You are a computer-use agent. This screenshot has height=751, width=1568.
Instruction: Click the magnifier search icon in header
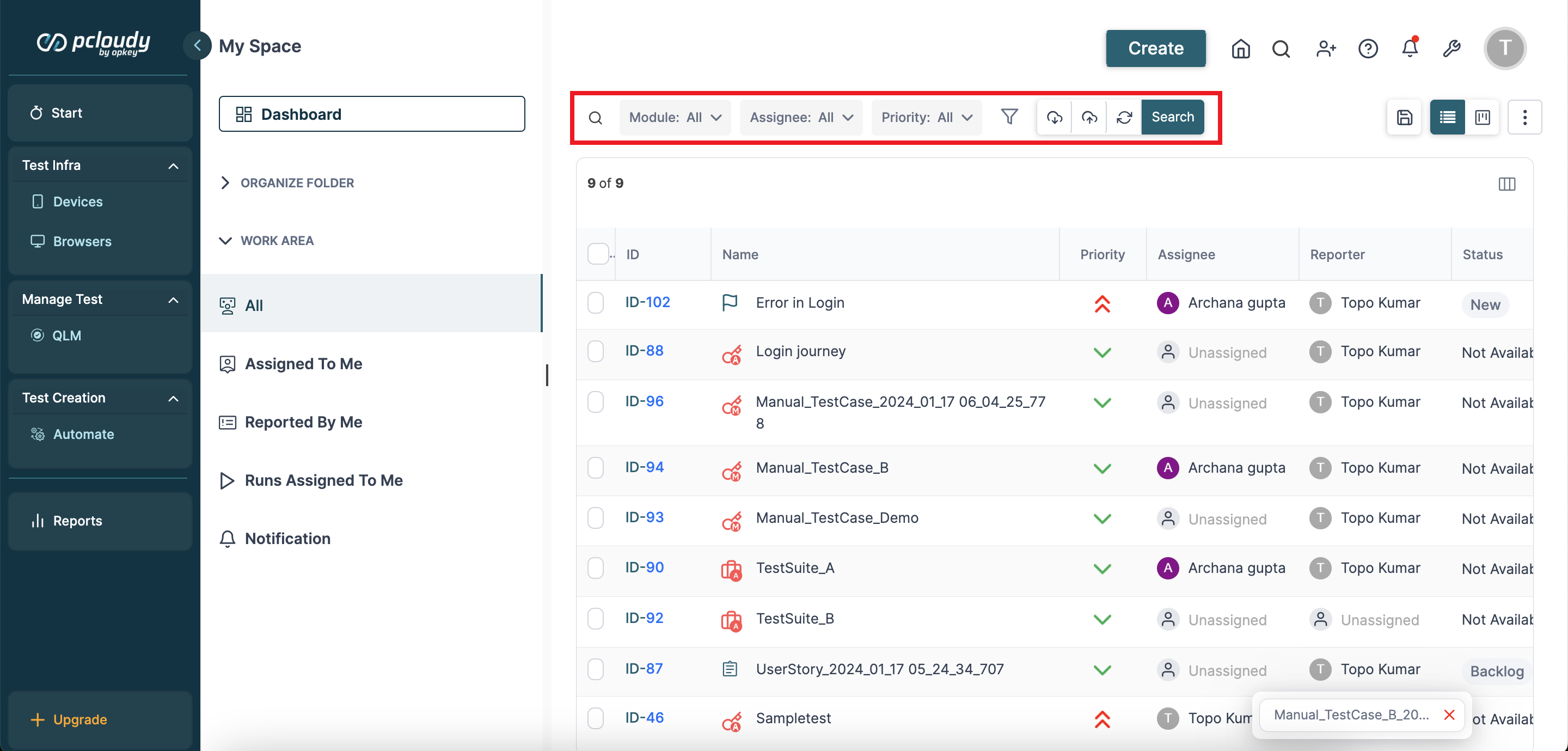tap(1281, 48)
